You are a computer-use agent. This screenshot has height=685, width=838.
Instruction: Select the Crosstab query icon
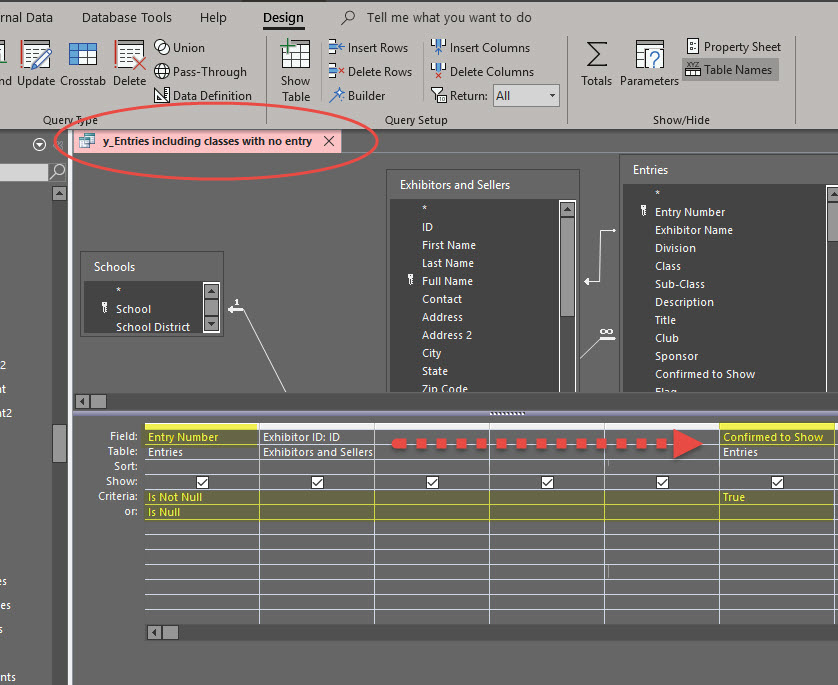click(x=82, y=64)
